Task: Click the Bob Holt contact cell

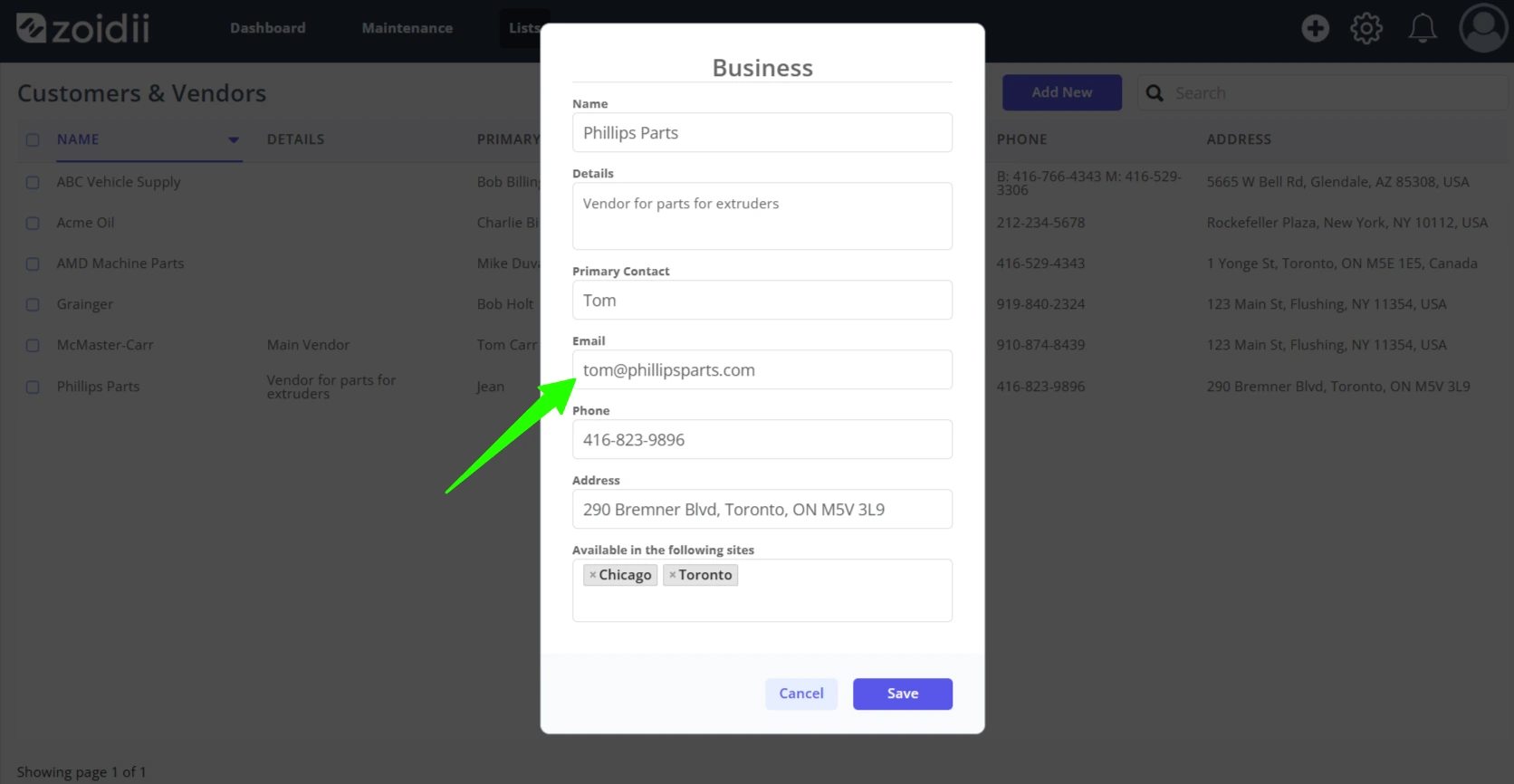Action: pyautogui.click(x=505, y=304)
